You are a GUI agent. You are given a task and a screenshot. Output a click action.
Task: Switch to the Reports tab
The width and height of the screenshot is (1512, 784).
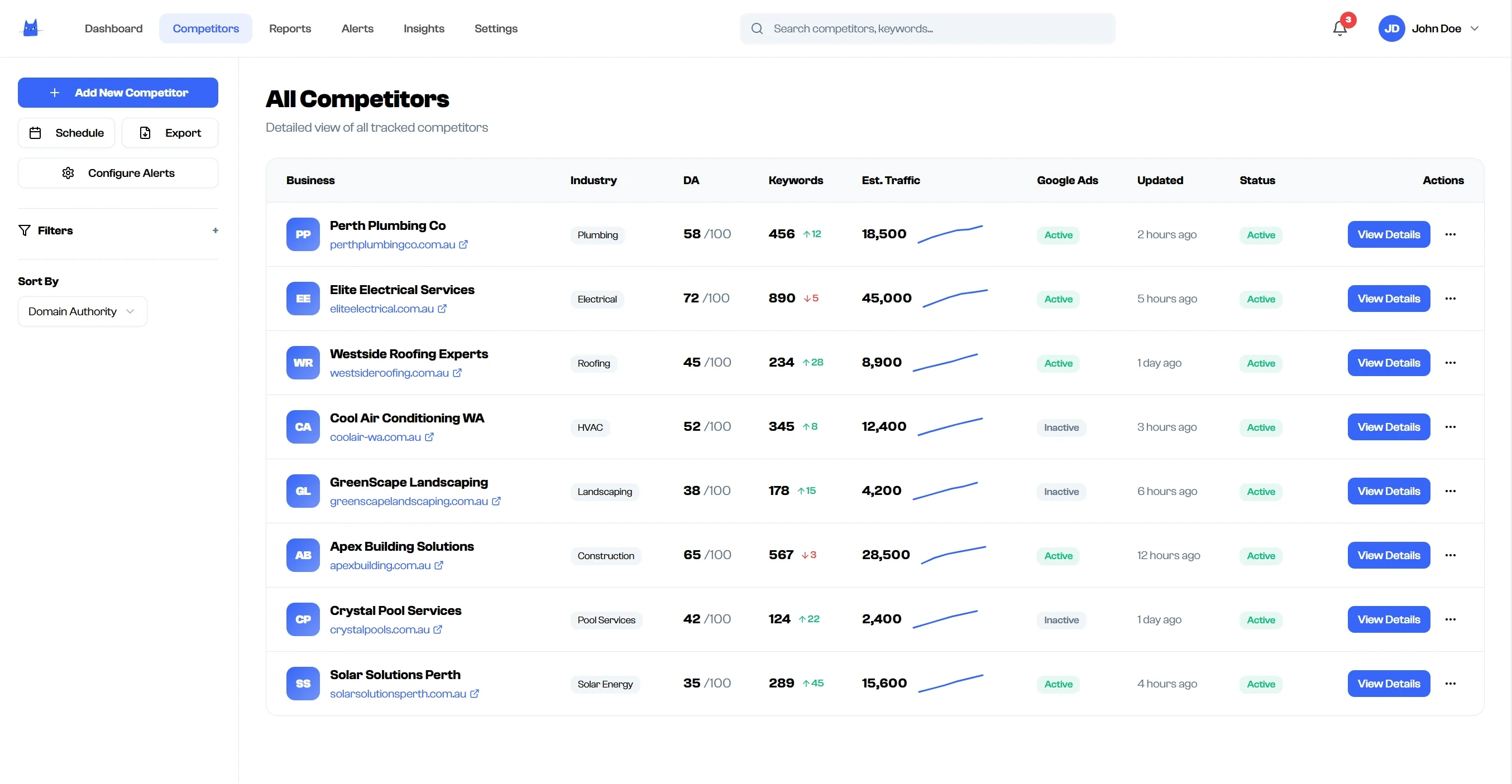click(x=290, y=28)
